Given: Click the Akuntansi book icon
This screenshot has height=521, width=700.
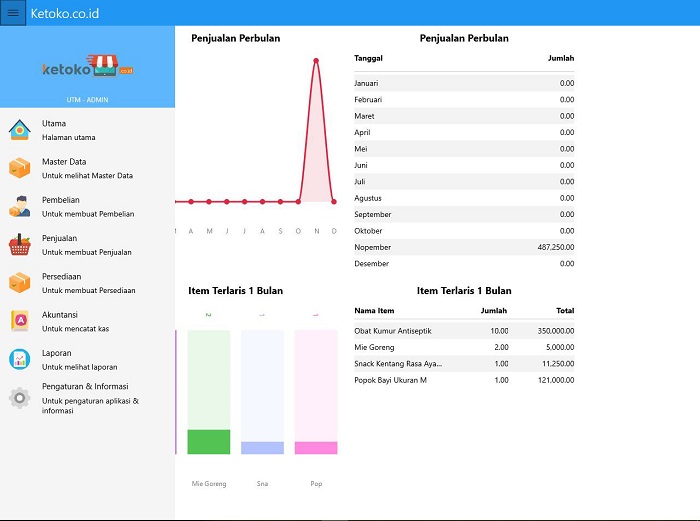Looking at the screenshot, I should click(x=19, y=321).
